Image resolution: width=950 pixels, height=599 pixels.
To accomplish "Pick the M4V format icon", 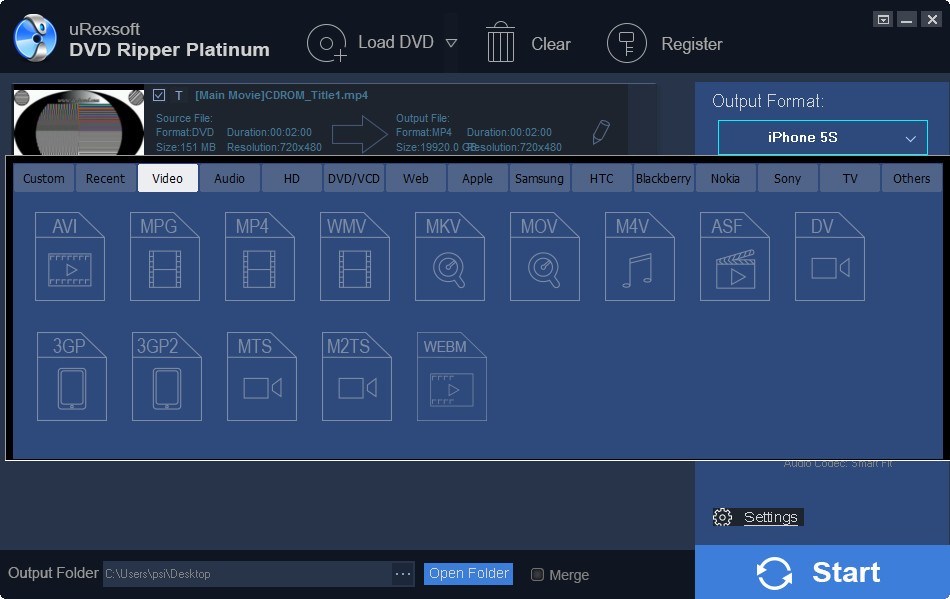I will coord(640,256).
